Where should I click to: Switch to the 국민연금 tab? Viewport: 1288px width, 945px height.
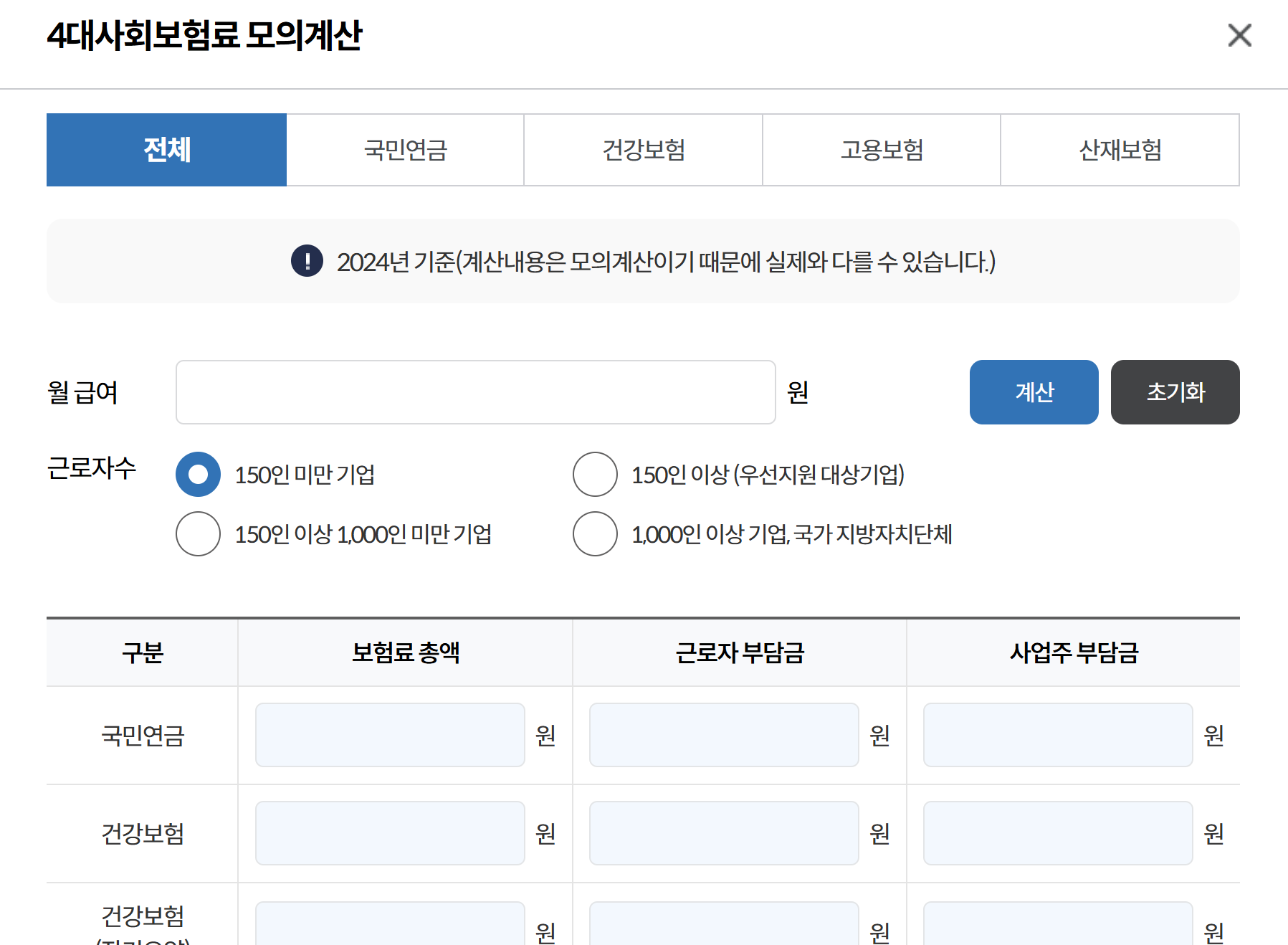[405, 150]
